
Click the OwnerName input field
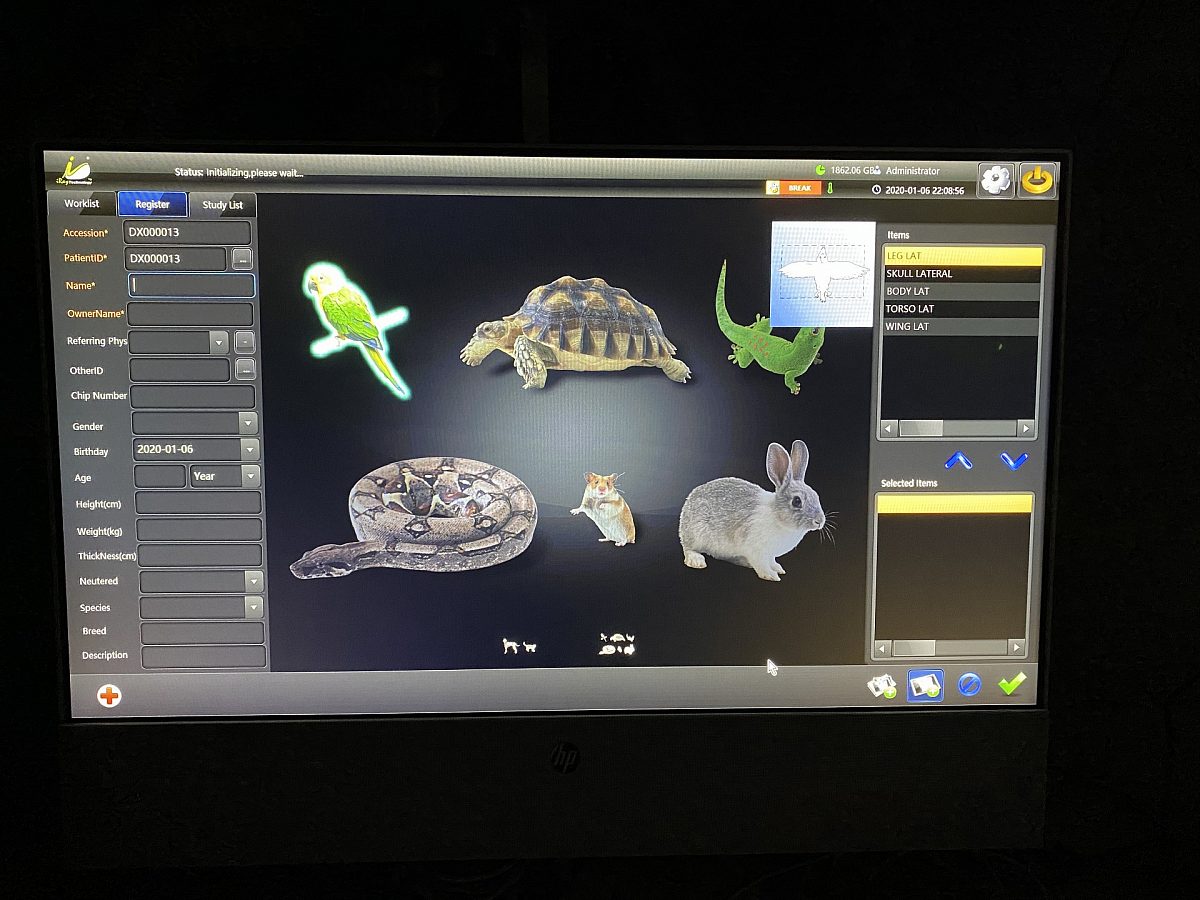pyautogui.click(x=190, y=314)
